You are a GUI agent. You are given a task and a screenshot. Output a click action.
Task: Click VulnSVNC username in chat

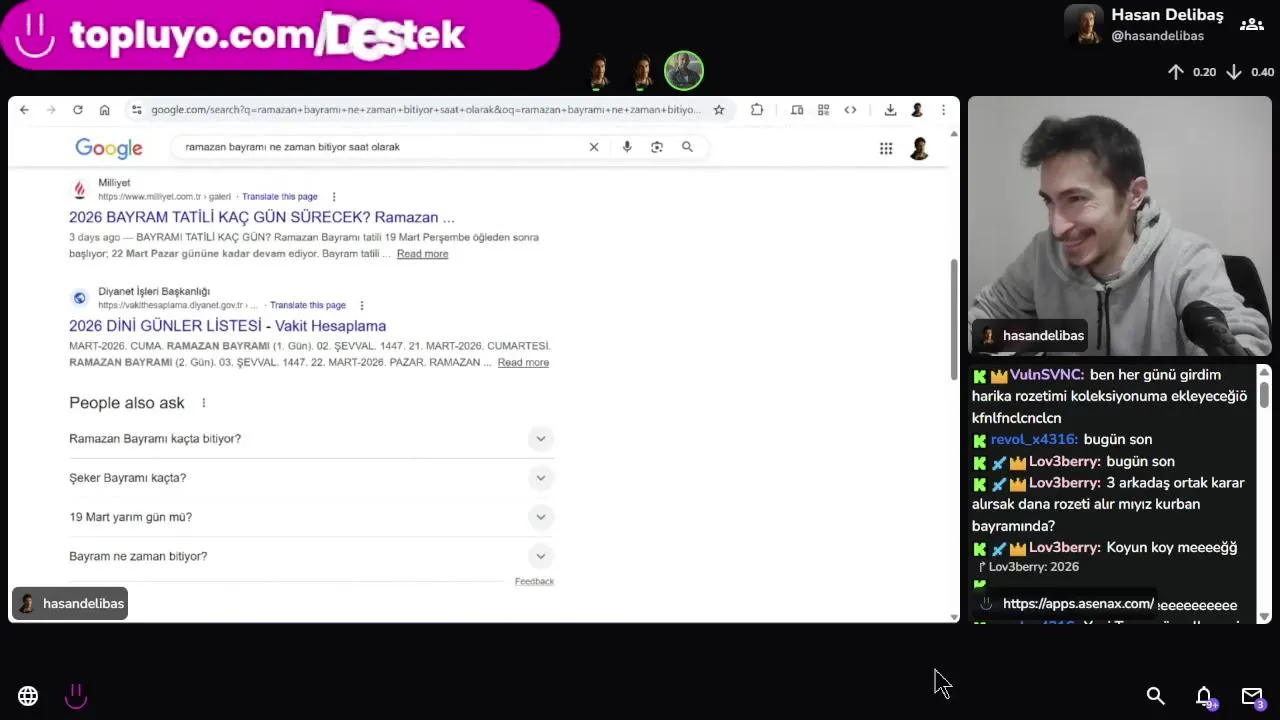tap(1047, 375)
